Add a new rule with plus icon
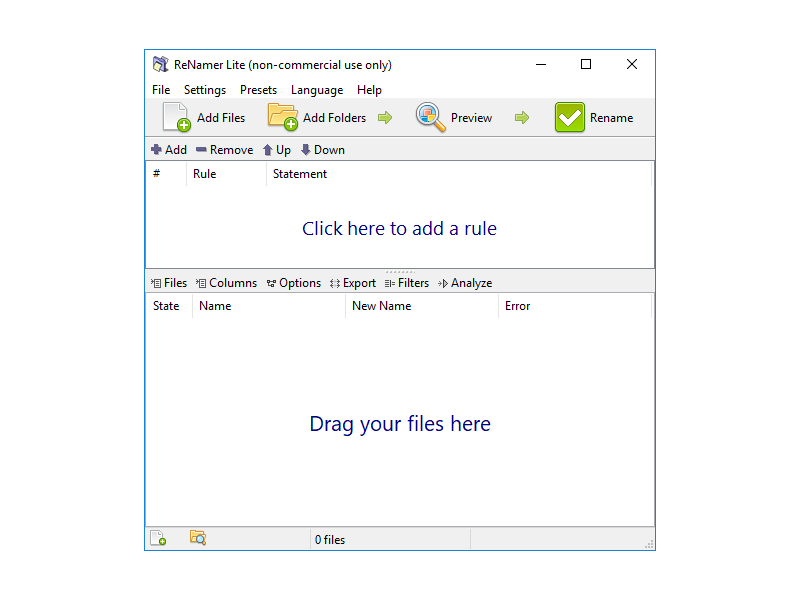 168,150
